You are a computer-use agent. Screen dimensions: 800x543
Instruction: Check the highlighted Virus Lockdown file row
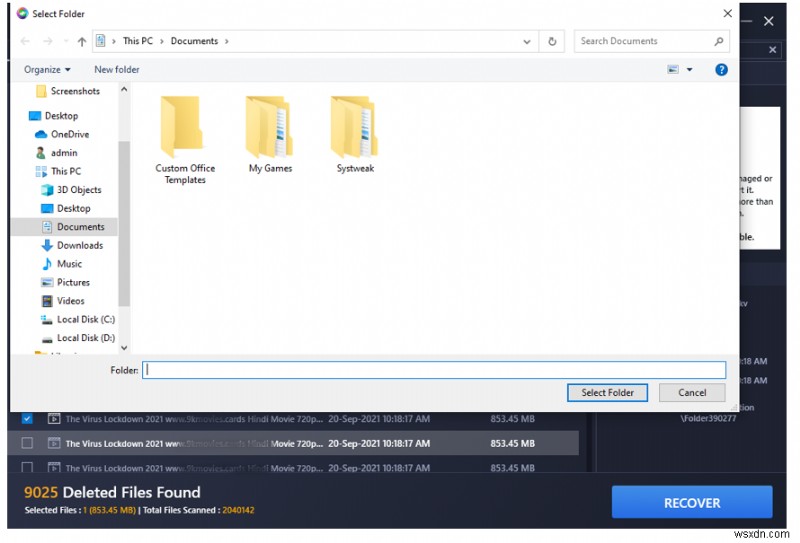point(27,443)
